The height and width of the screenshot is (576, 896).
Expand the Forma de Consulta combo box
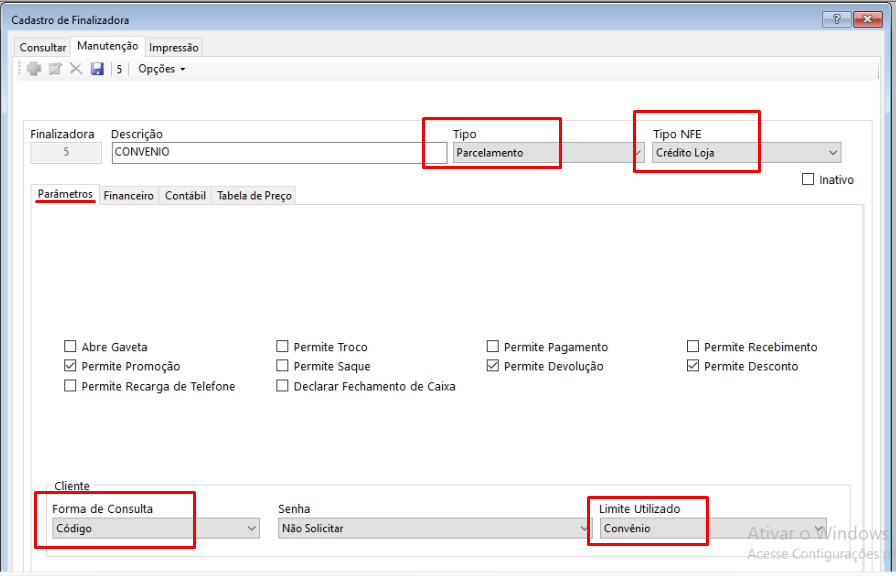coord(251,529)
